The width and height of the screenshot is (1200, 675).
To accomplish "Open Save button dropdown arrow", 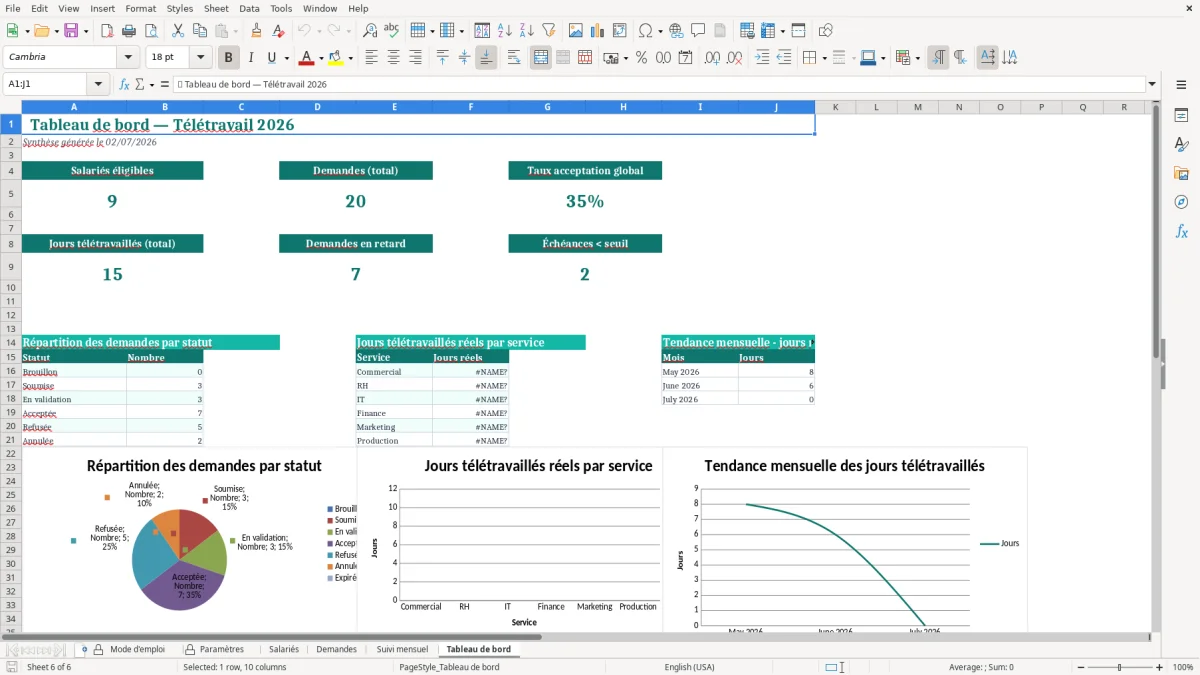I will pos(85,31).
